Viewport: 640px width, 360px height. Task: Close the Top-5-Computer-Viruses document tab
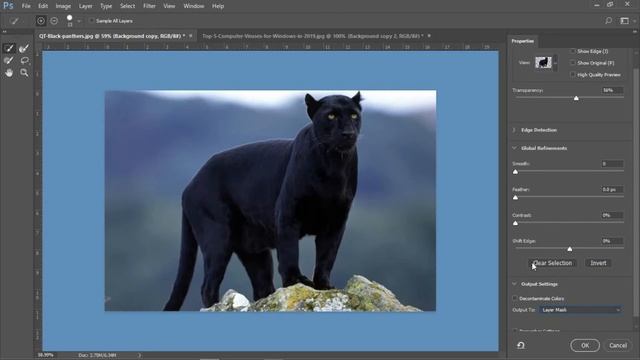pos(429,36)
